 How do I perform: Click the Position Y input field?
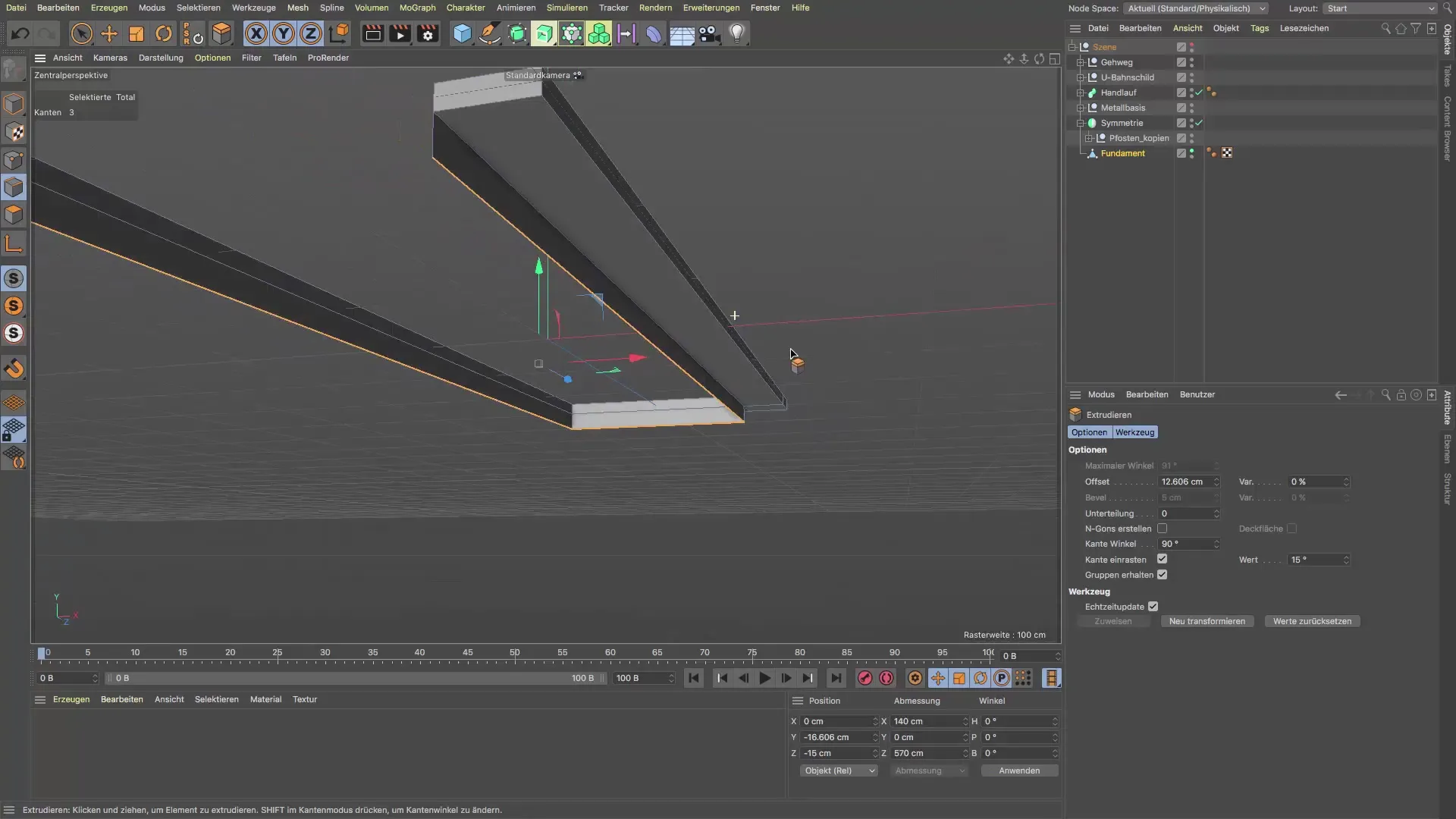[836, 737]
